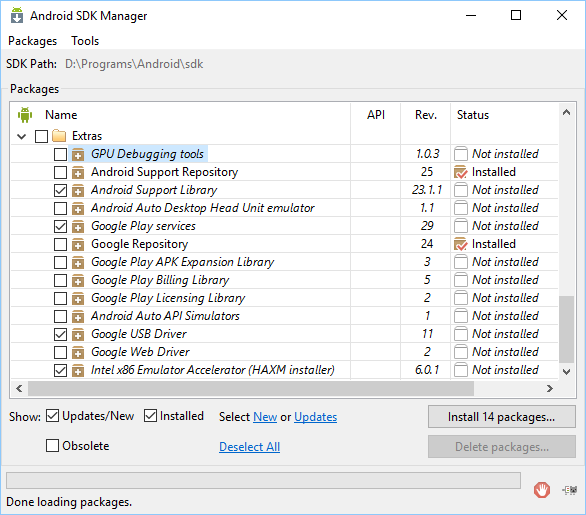586x515 pixels.
Task: Open the Packages menu
Action: point(33,41)
